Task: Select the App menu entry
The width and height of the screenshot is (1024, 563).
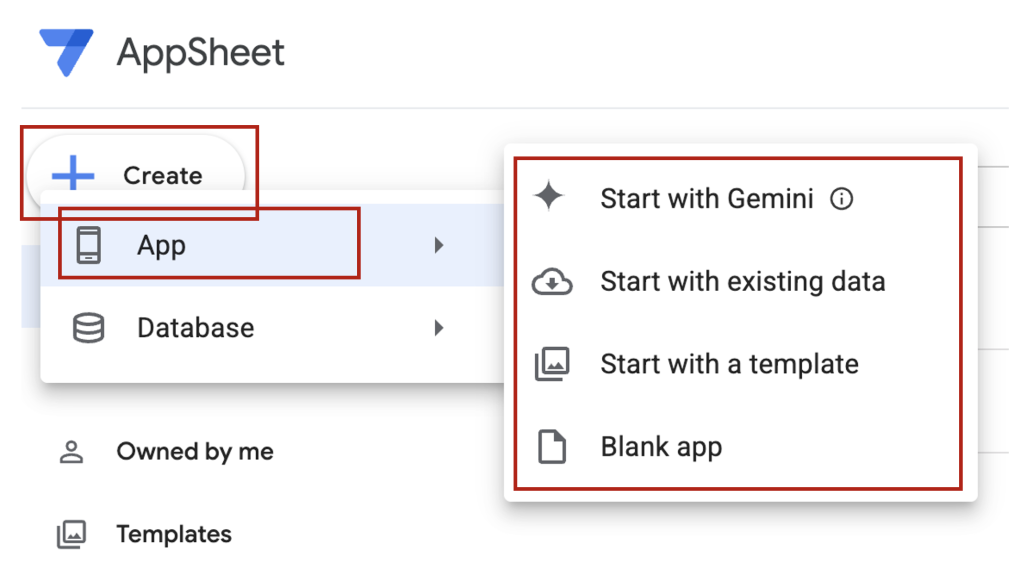Action: [162, 245]
